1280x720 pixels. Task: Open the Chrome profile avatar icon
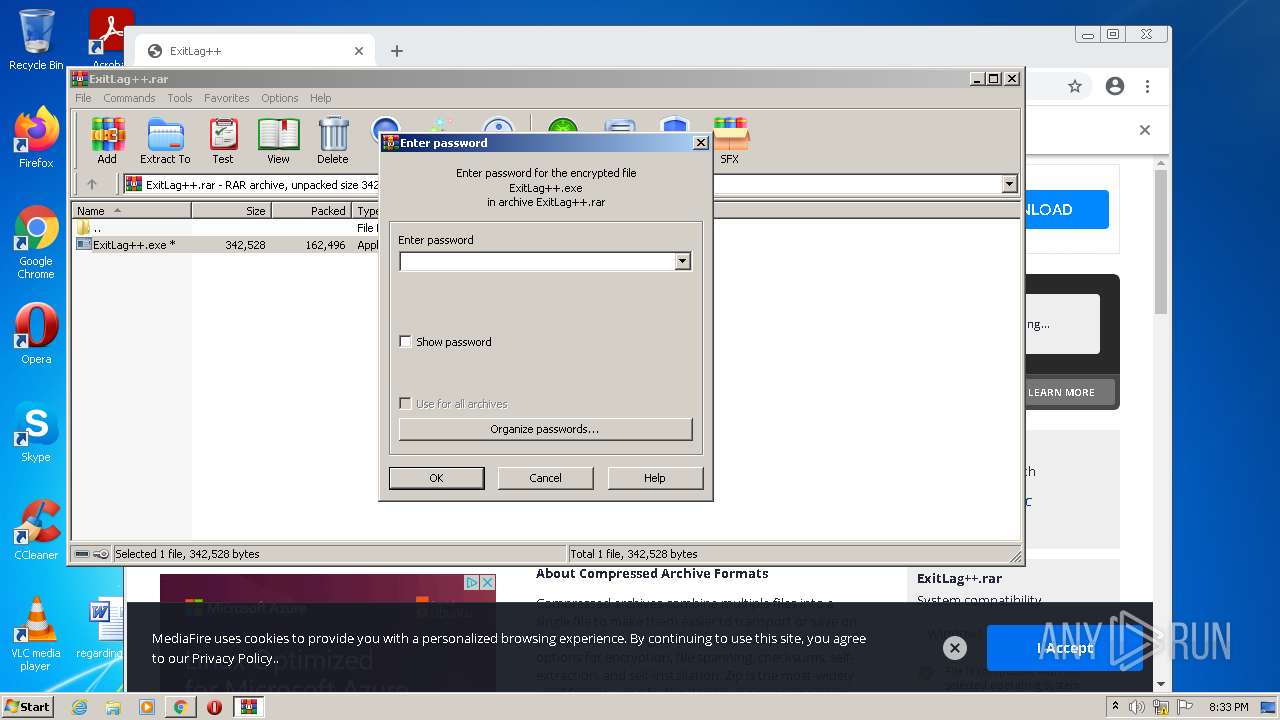1115,87
